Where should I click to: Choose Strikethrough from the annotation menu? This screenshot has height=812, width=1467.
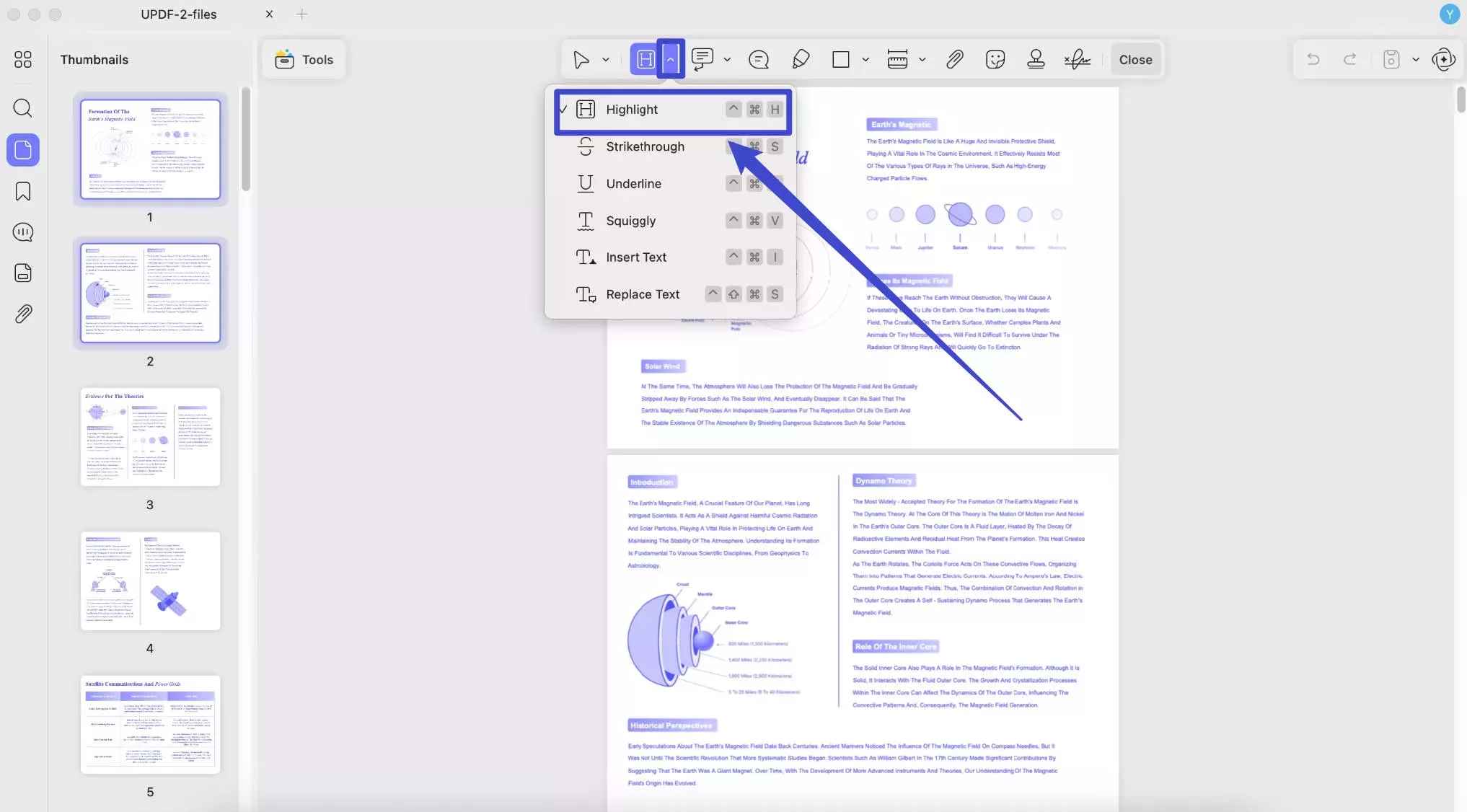point(645,146)
